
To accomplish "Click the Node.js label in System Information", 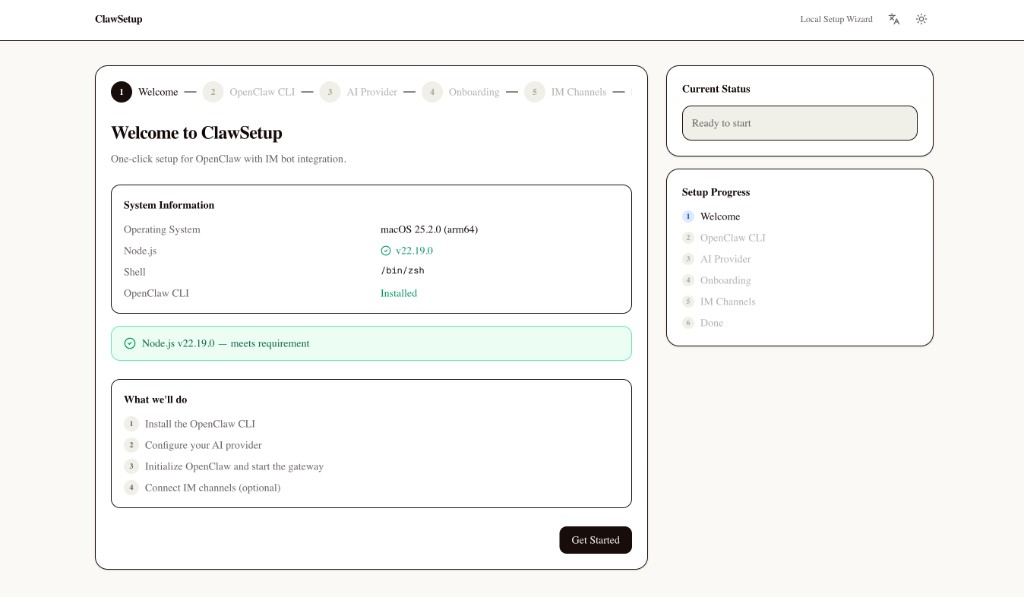I will click(140, 251).
